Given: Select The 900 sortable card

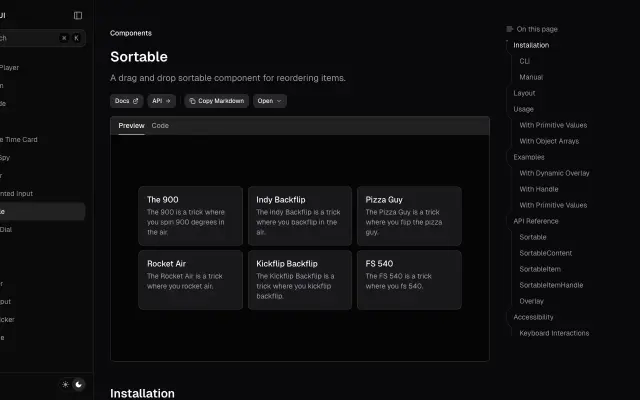Looking at the screenshot, I should 191,216.
